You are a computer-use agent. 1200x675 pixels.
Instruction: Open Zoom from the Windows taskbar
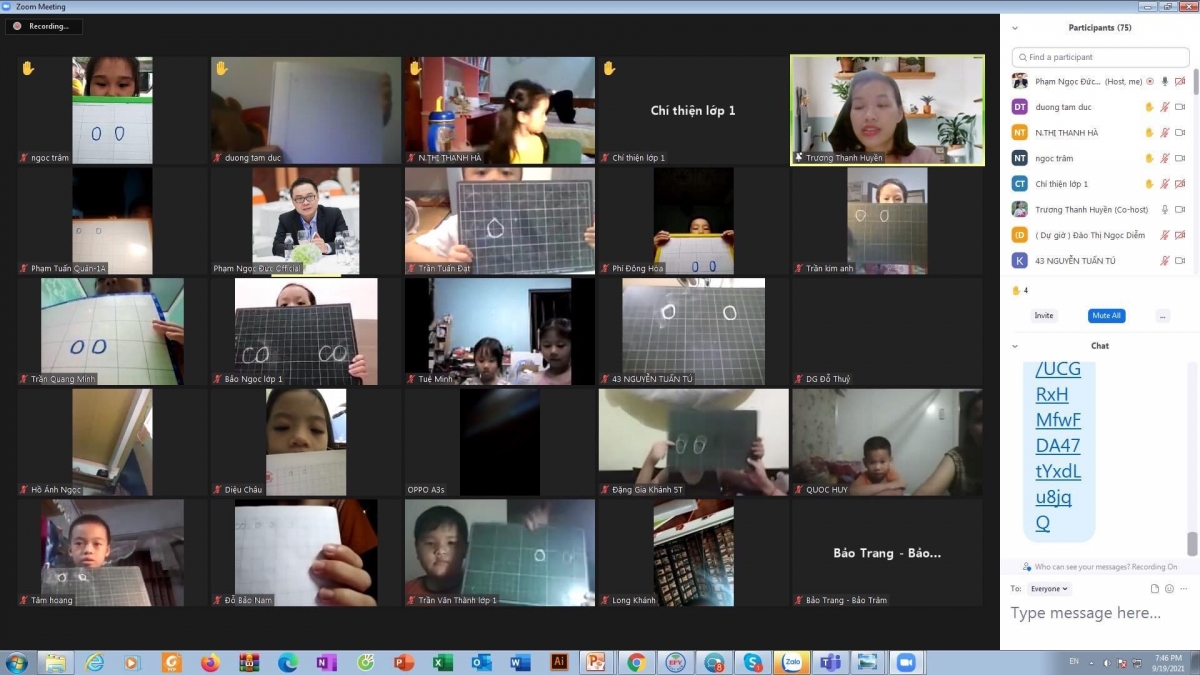tap(906, 662)
